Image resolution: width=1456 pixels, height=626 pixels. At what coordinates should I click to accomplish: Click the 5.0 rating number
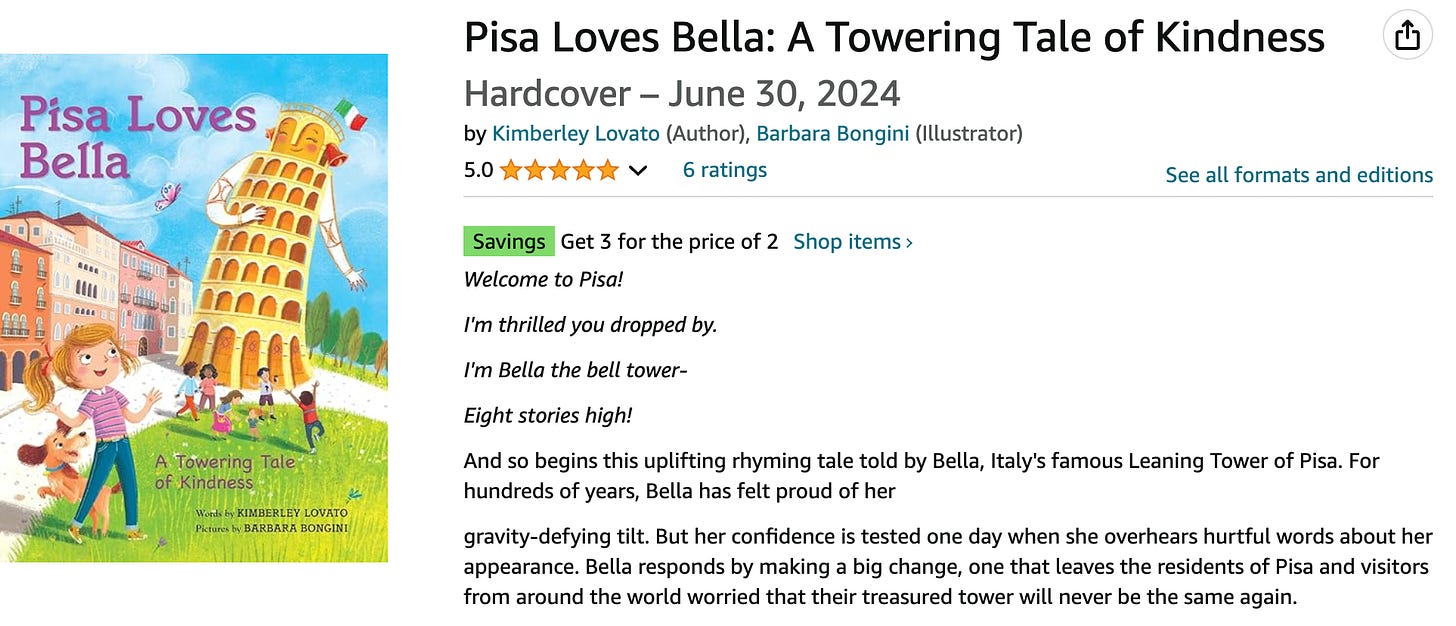478,170
